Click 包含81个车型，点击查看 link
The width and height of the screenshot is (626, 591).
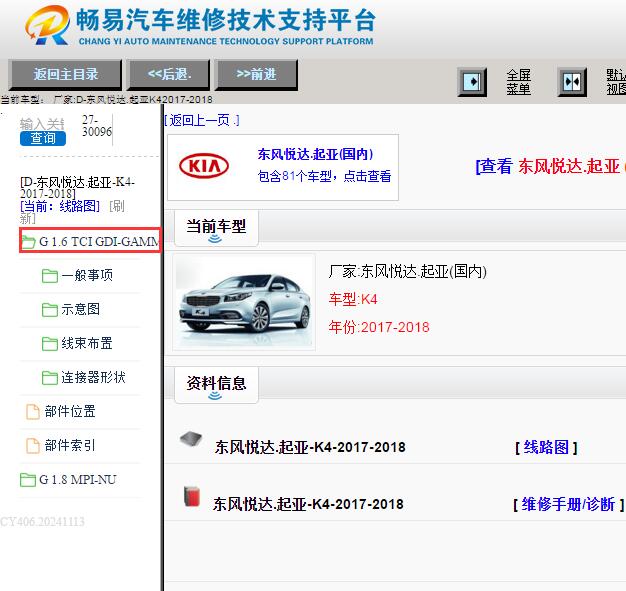(x=324, y=176)
